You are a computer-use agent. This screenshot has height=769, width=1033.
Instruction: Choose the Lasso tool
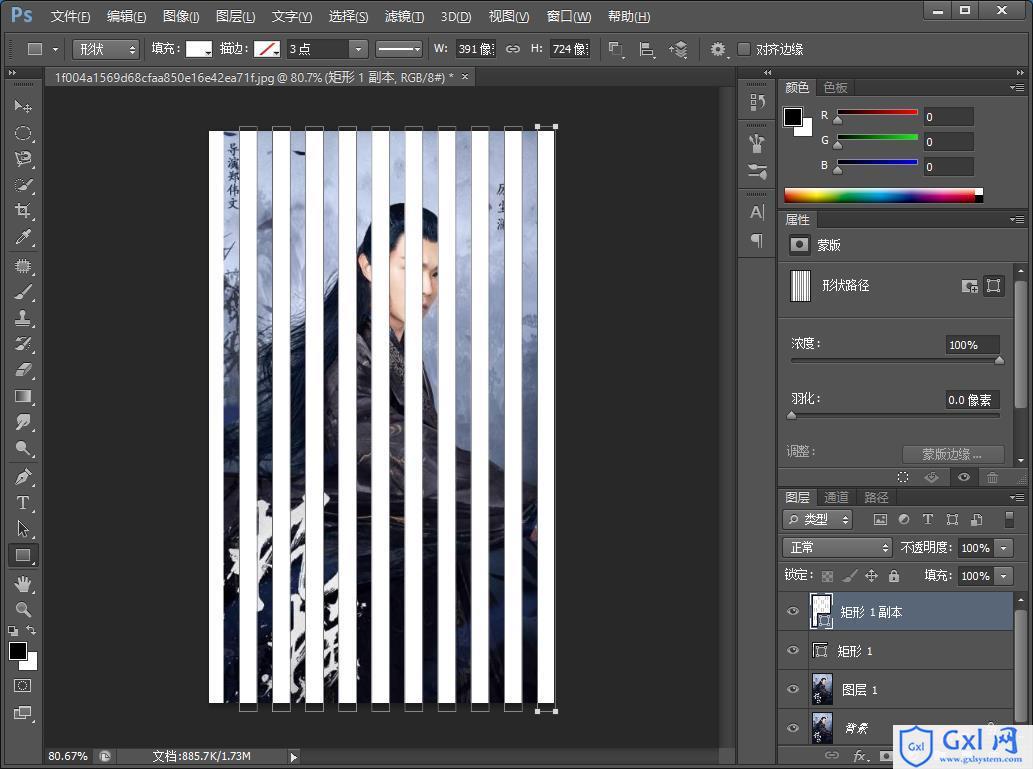coord(23,159)
